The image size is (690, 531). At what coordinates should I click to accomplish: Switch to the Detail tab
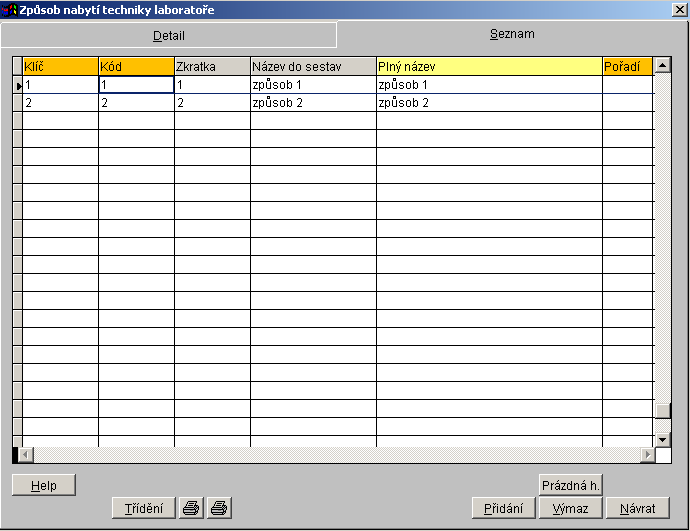click(168, 35)
